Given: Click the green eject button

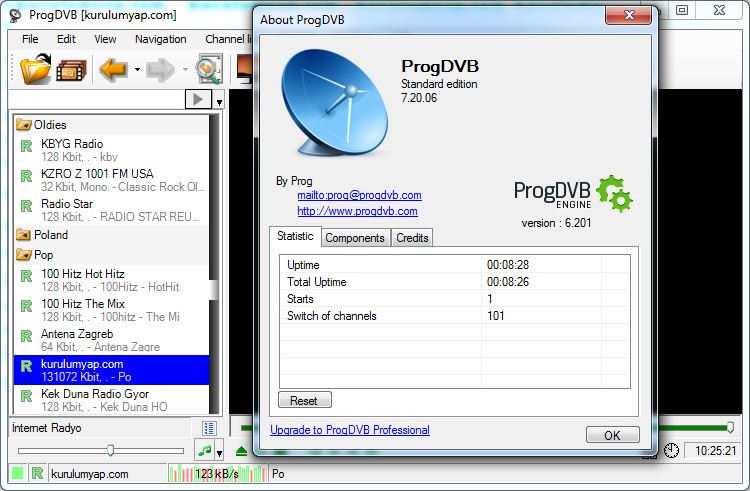Looking at the screenshot, I should (242, 451).
